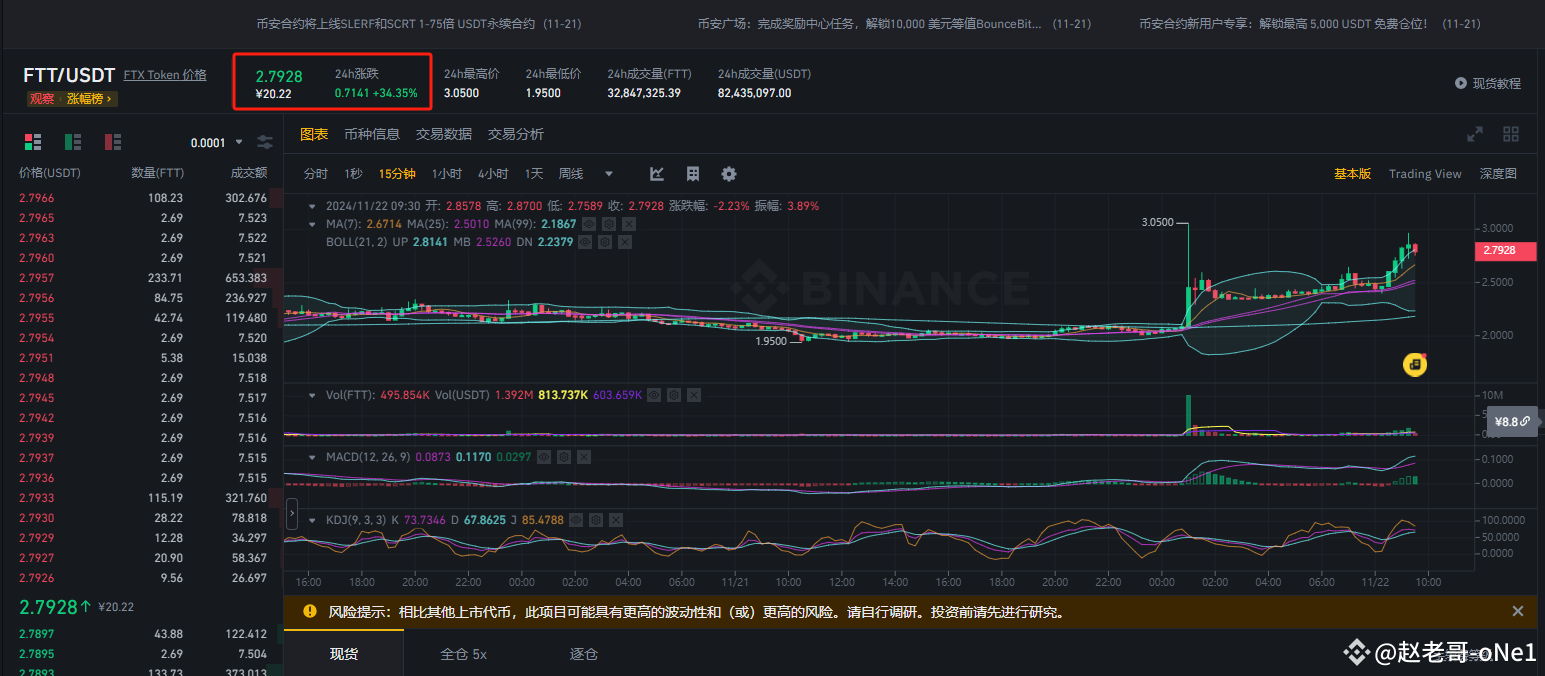Open settings for the MACD indicator

[564, 457]
